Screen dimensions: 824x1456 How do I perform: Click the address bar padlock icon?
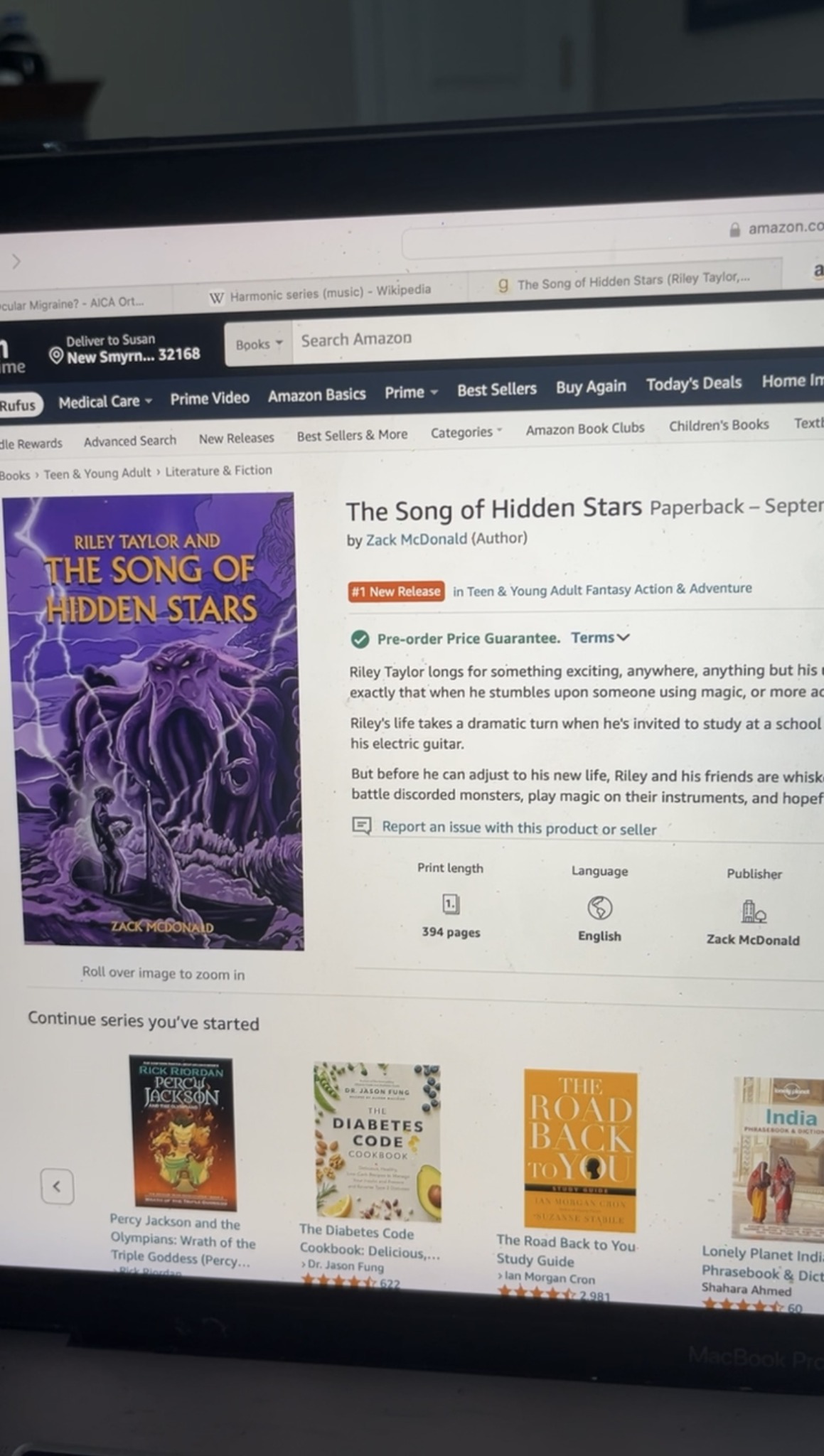[734, 230]
